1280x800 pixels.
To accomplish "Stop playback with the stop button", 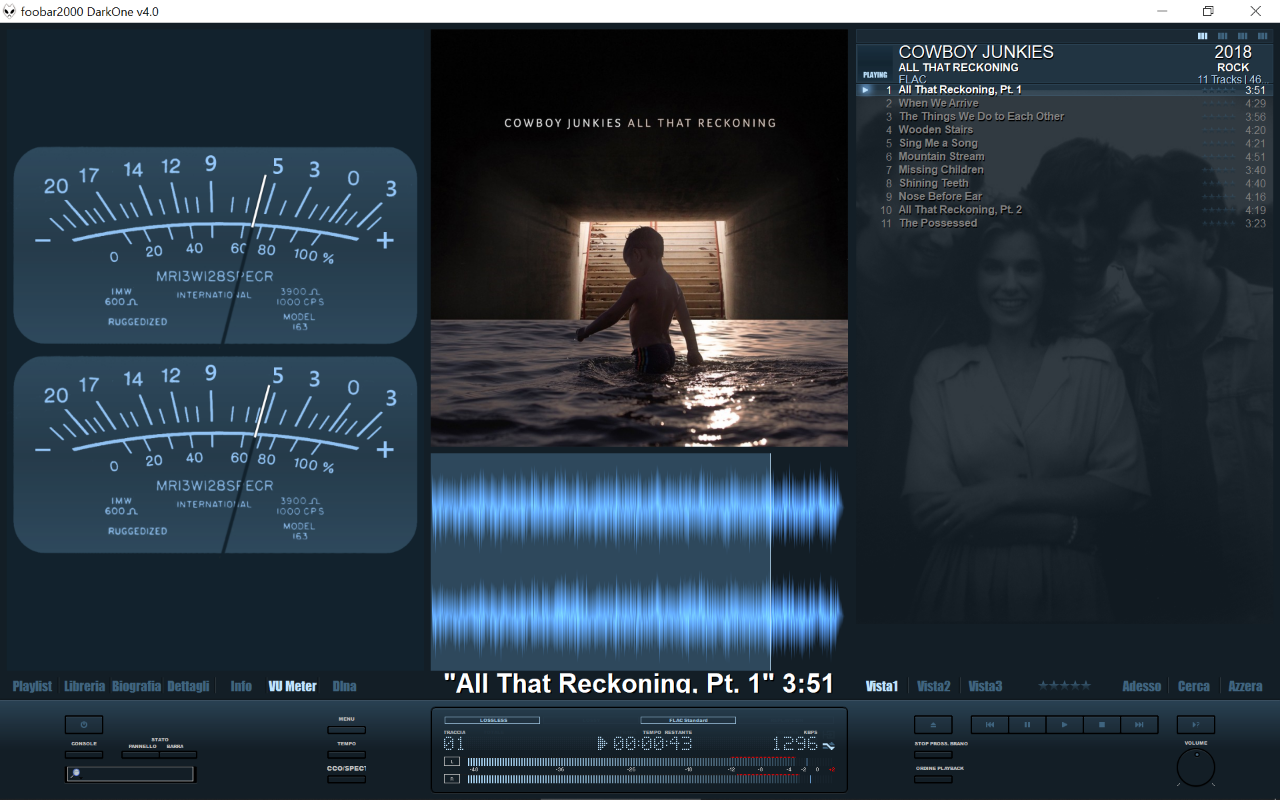I will (1102, 725).
